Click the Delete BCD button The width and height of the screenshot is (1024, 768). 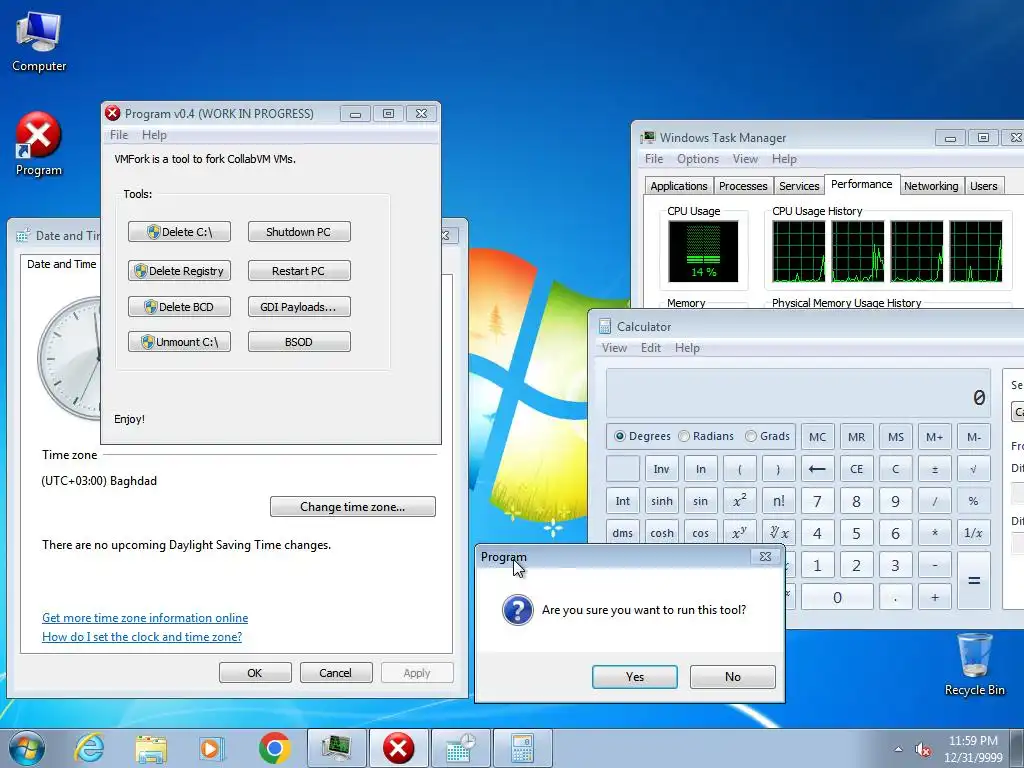coord(179,306)
